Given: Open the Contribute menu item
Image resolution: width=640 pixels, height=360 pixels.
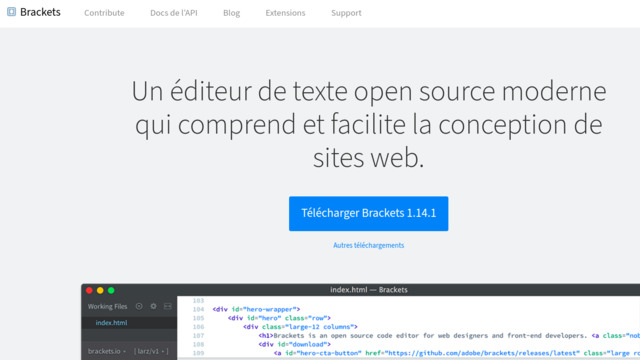Looking at the screenshot, I should point(104,13).
